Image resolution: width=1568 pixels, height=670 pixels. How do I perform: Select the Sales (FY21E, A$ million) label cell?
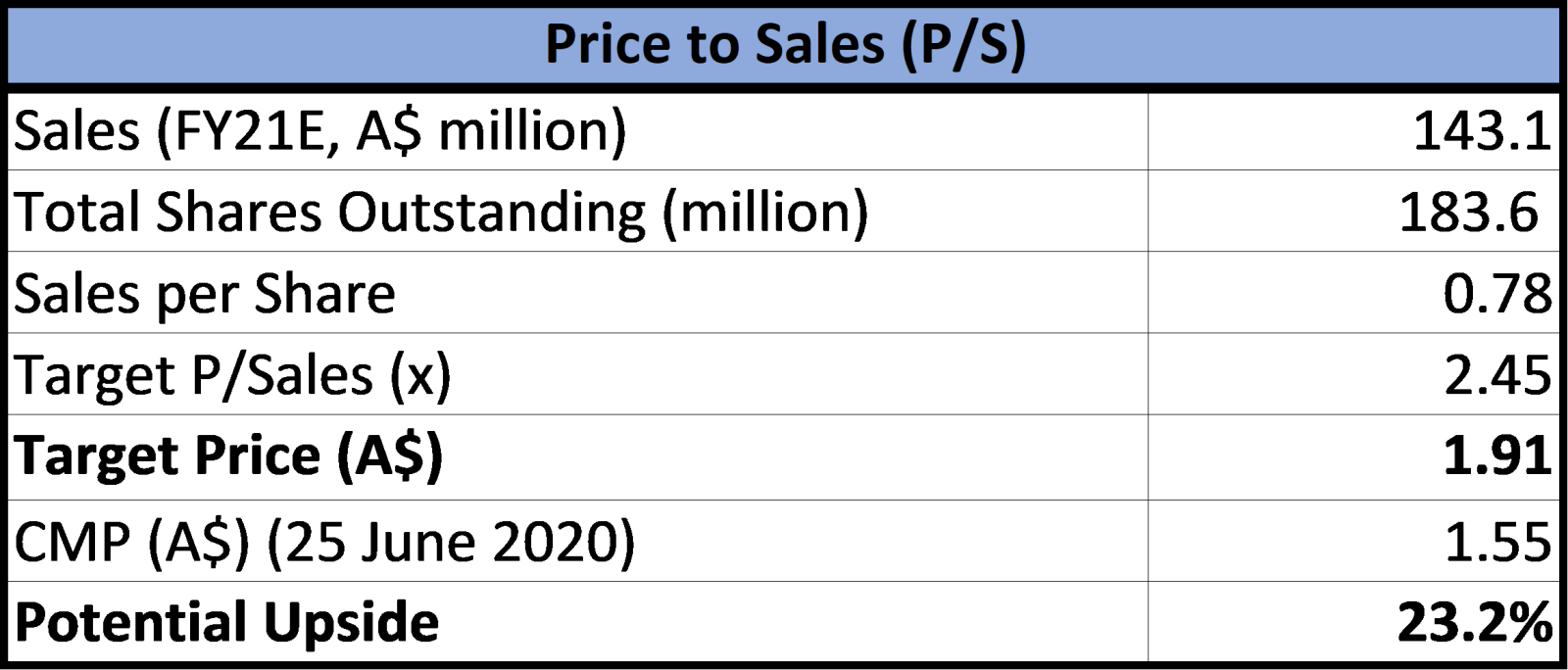[577, 130]
